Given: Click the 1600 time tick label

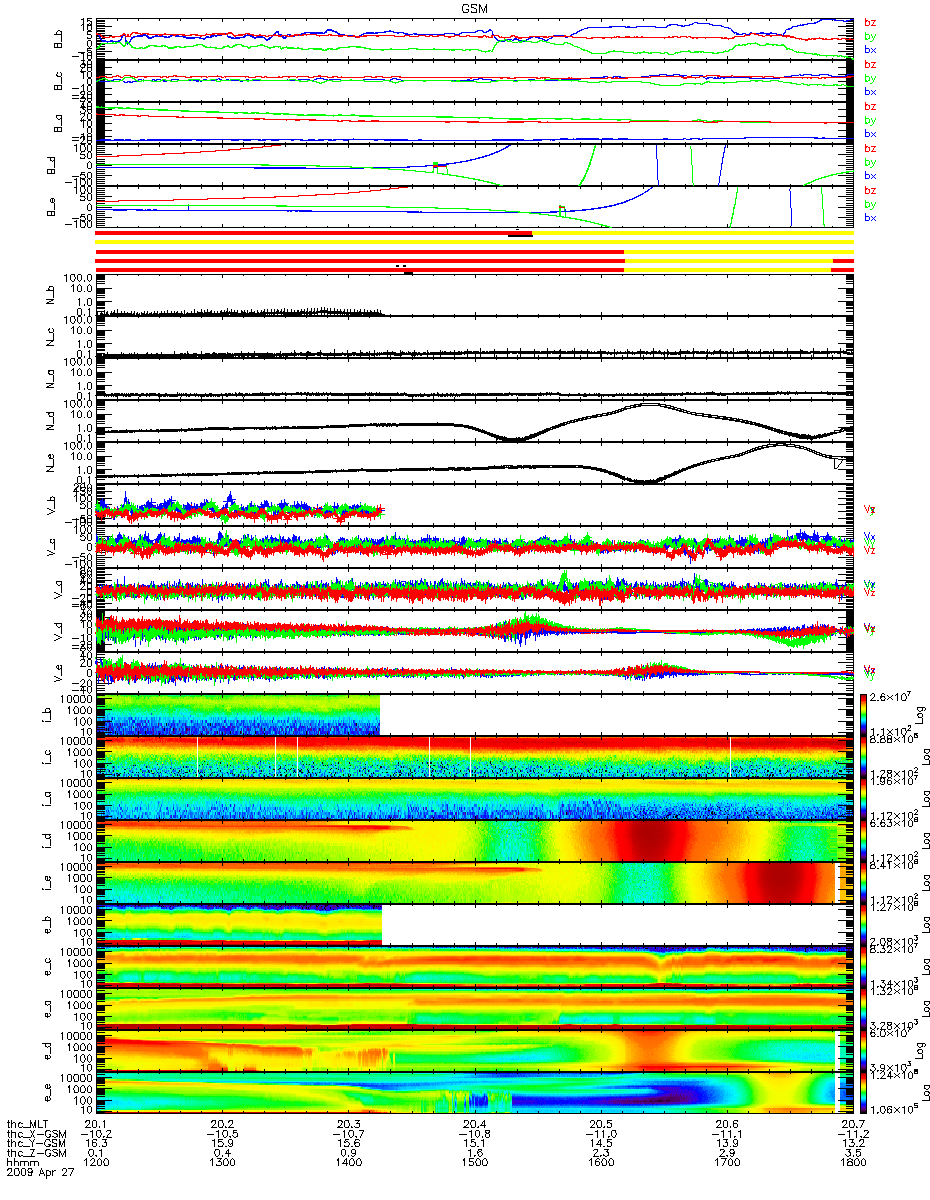Looking at the screenshot, I should click(x=600, y=1164).
